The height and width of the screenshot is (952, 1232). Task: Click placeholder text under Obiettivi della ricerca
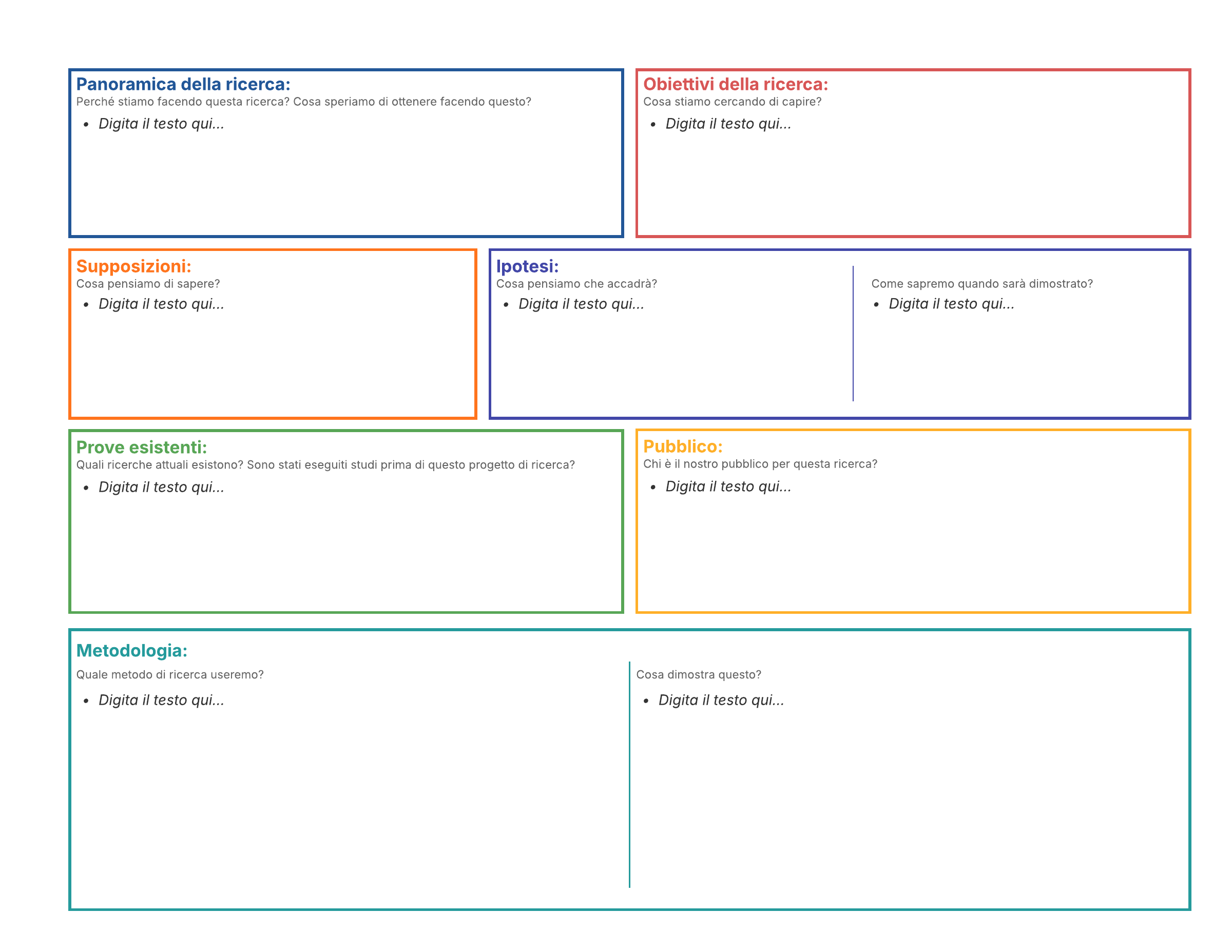[x=728, y=124]
